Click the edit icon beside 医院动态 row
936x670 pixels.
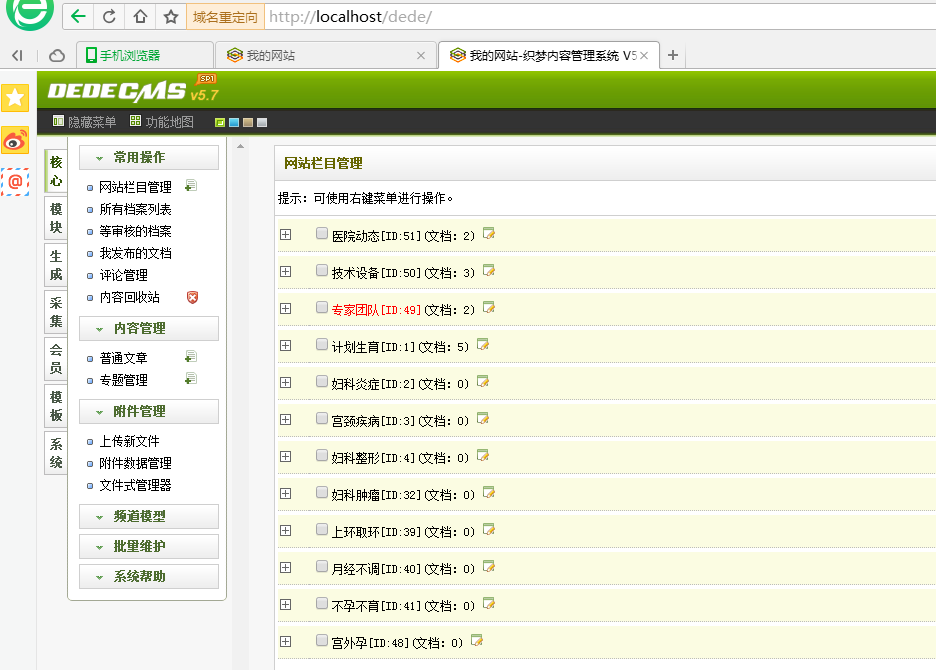489,234
